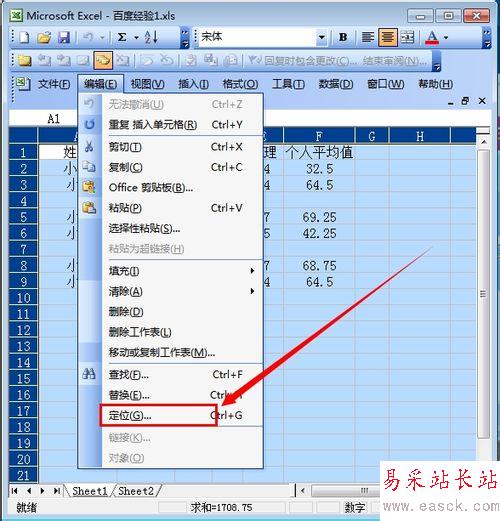The height and width of the screenshot is (521, 500).
Task: Click the New Comment icon in the reviewing toolbar
Action: [x=24, y=60]
